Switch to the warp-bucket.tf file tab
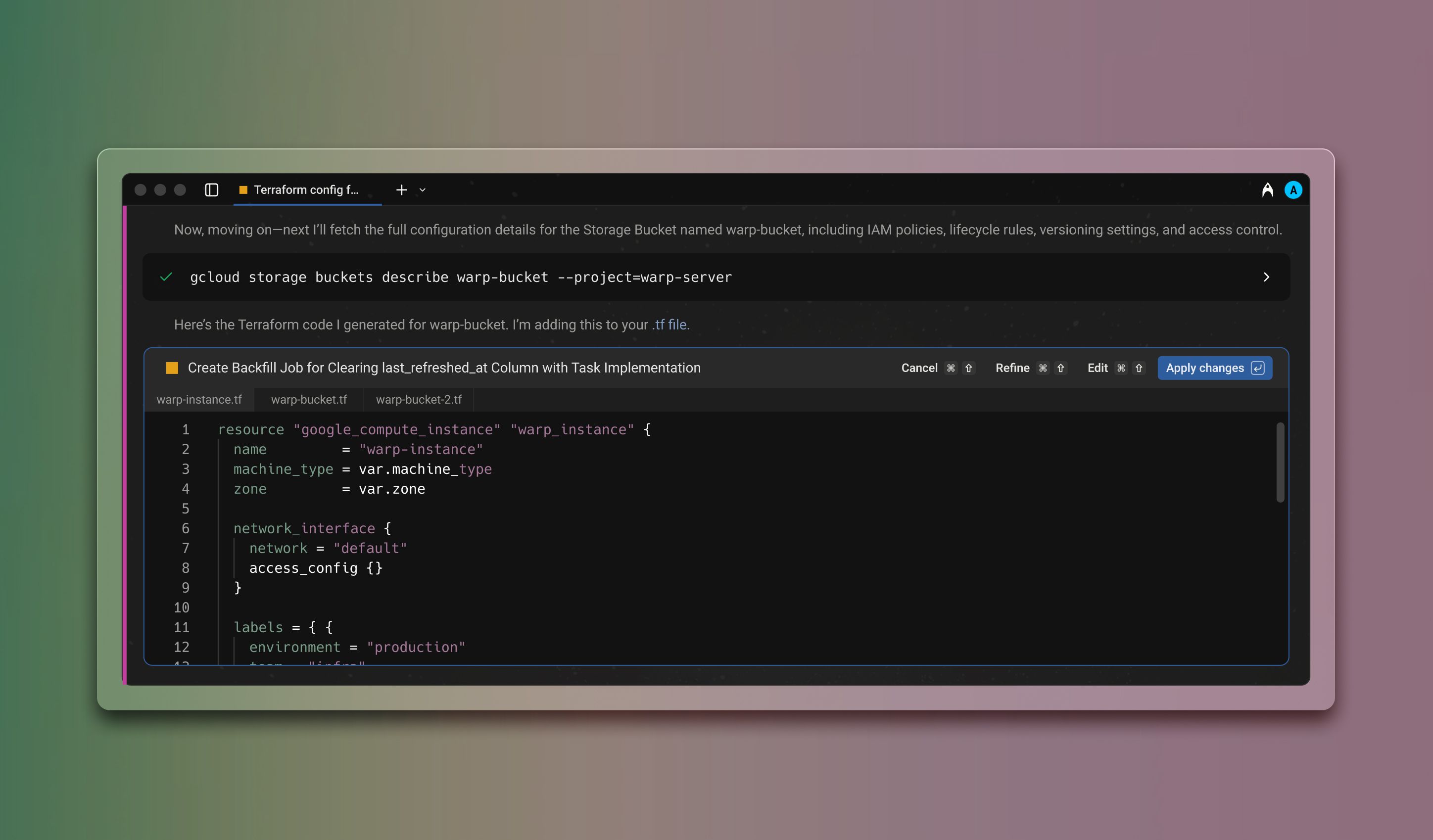This screenshot has width=1433, height=840. (309, 400)
